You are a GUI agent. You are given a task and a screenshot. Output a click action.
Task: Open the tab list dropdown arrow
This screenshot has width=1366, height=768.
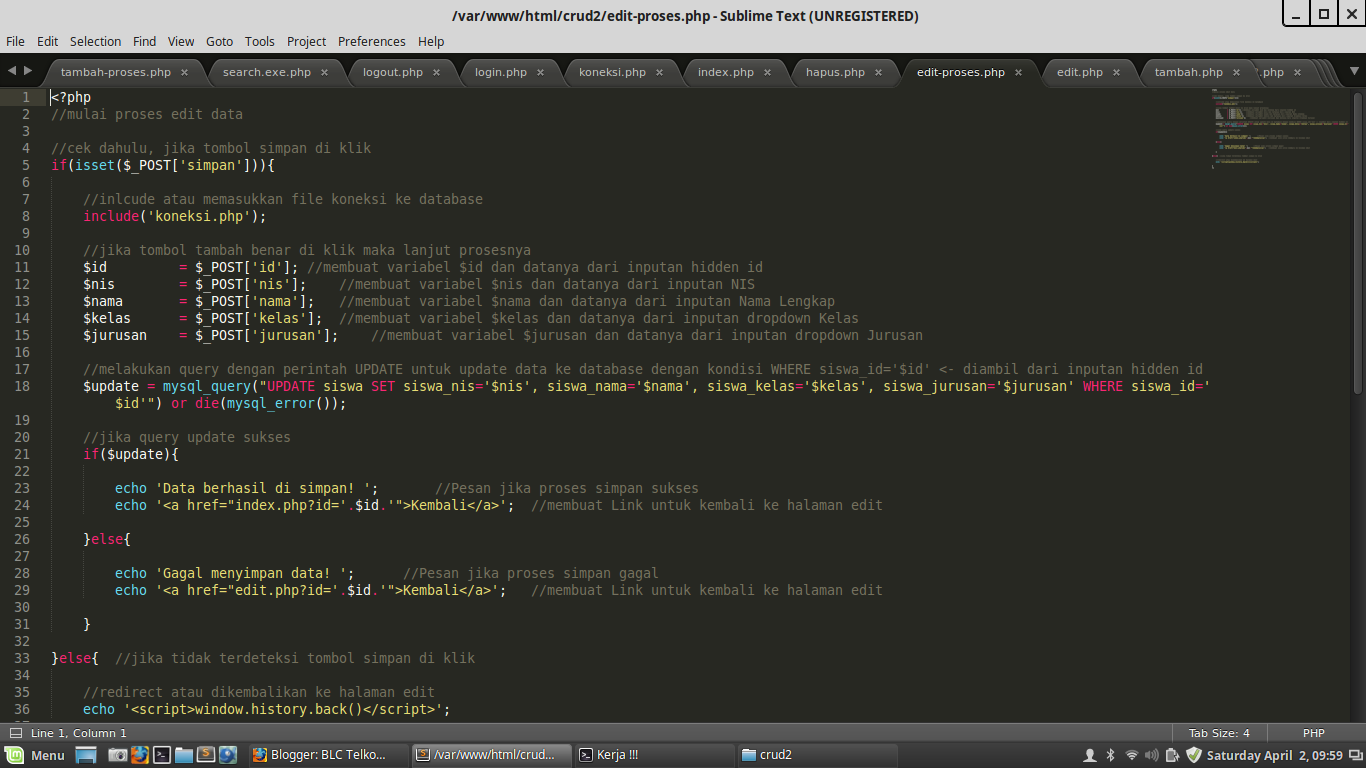click(x=1355, y=71)
